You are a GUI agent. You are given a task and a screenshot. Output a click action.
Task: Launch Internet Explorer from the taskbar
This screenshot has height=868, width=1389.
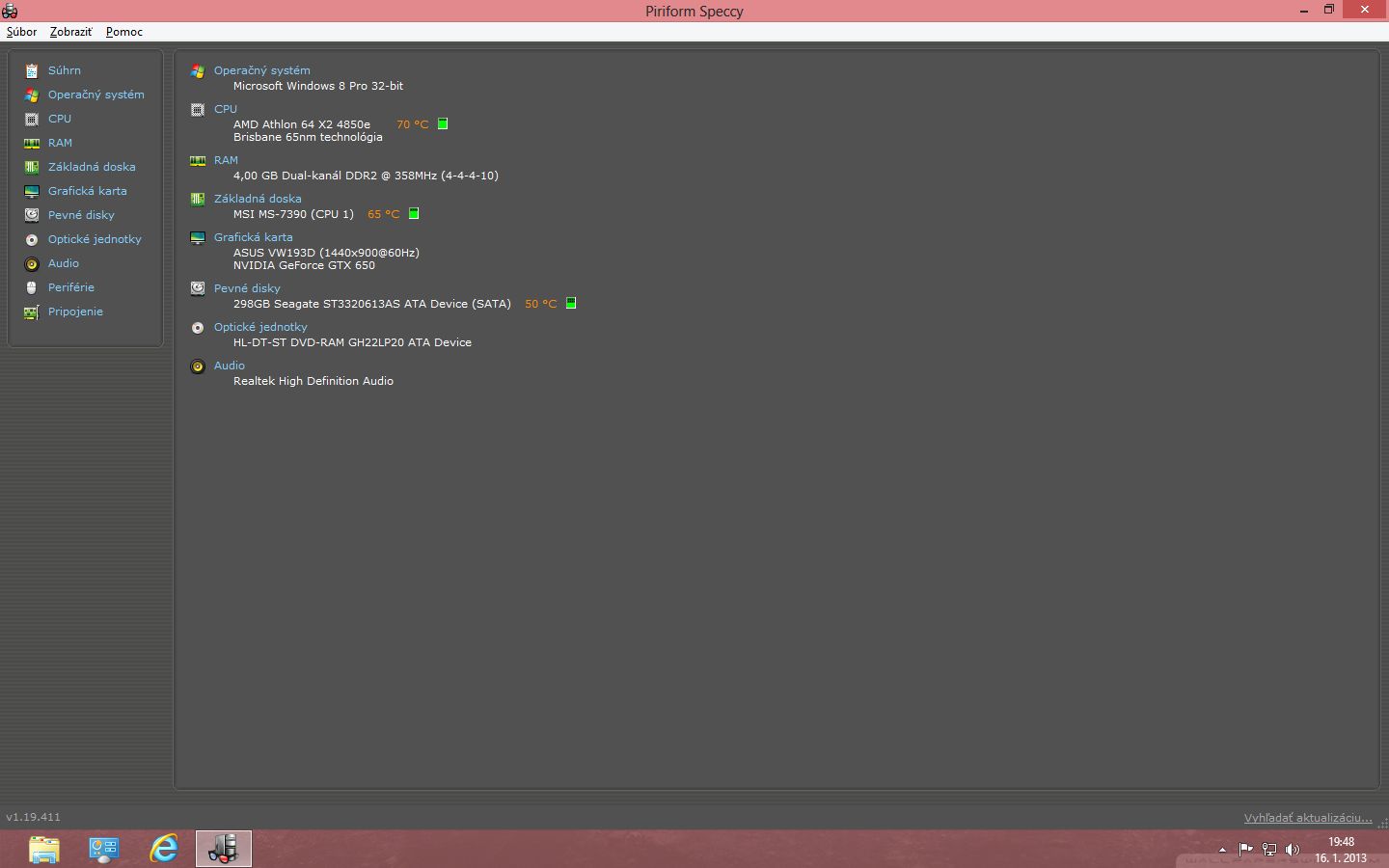tap(164, 849)
